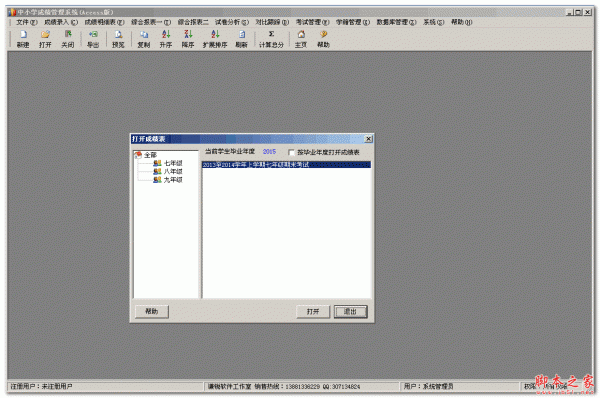Open the 综合报表一 menu

pos(151,22)
